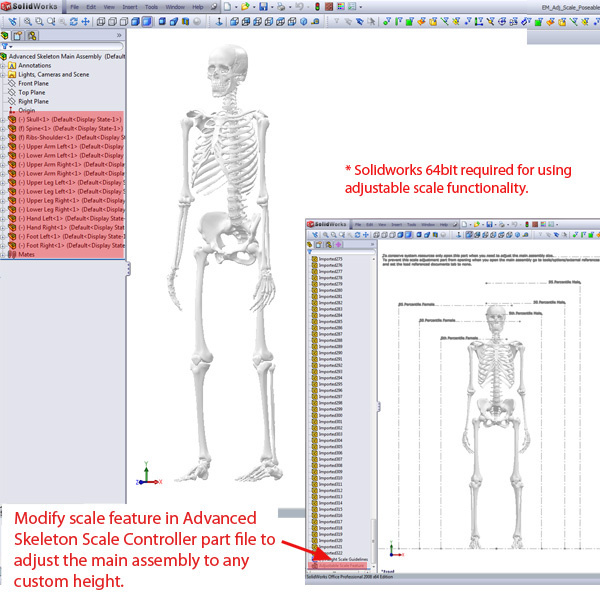Image resolution: width=600 pixels, height=600 pixels.
Task: Open the Tools menu
Action: [152, 7]
